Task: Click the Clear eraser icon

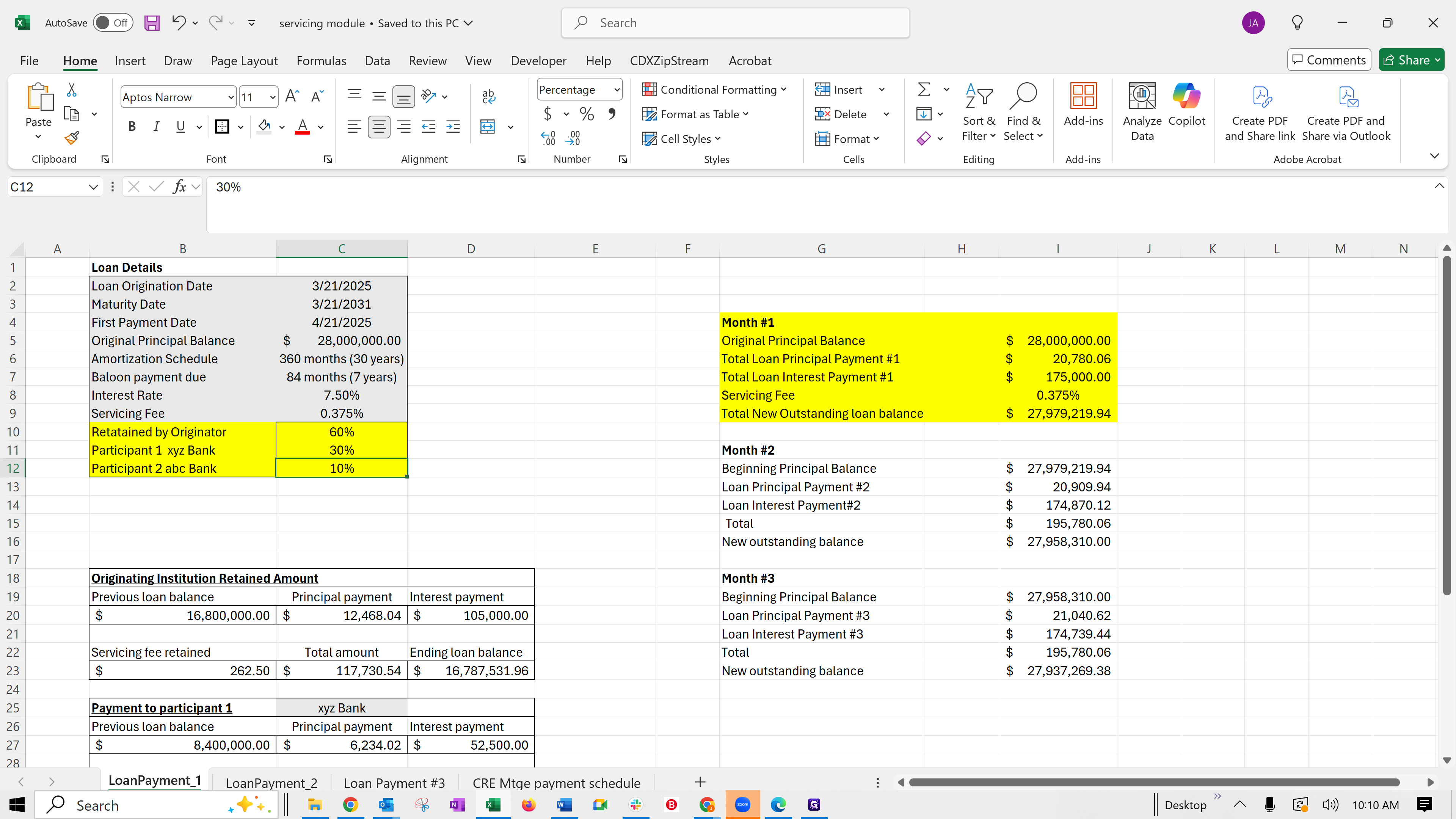Action: tap(924, 138)
